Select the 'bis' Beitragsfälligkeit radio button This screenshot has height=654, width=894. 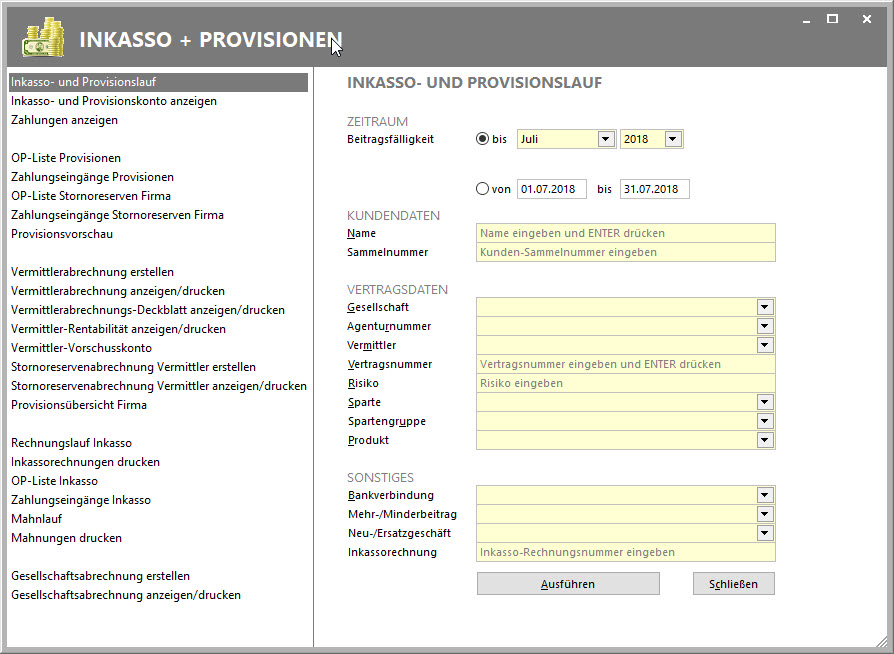coord(483,139)
